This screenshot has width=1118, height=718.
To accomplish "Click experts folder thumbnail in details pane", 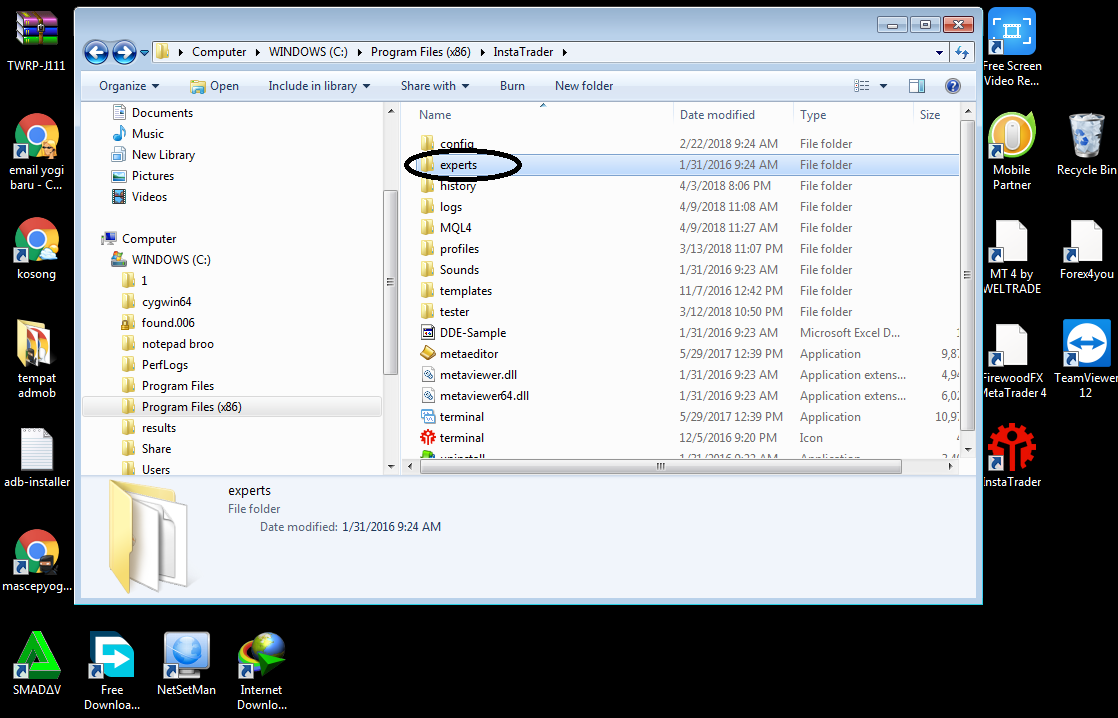I will (148, 536).
